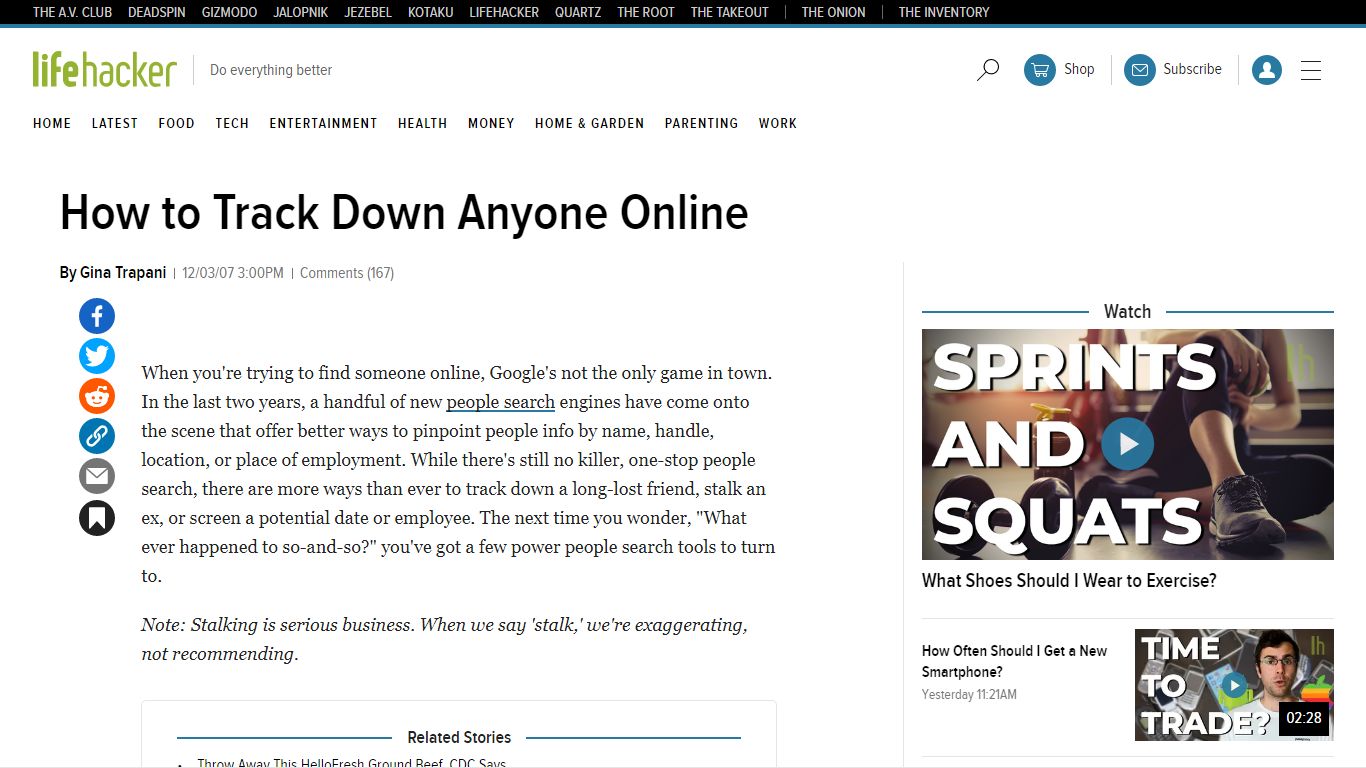Visit QUARTZ network link
Screen dimensions: 1366x768
point(578,12)
